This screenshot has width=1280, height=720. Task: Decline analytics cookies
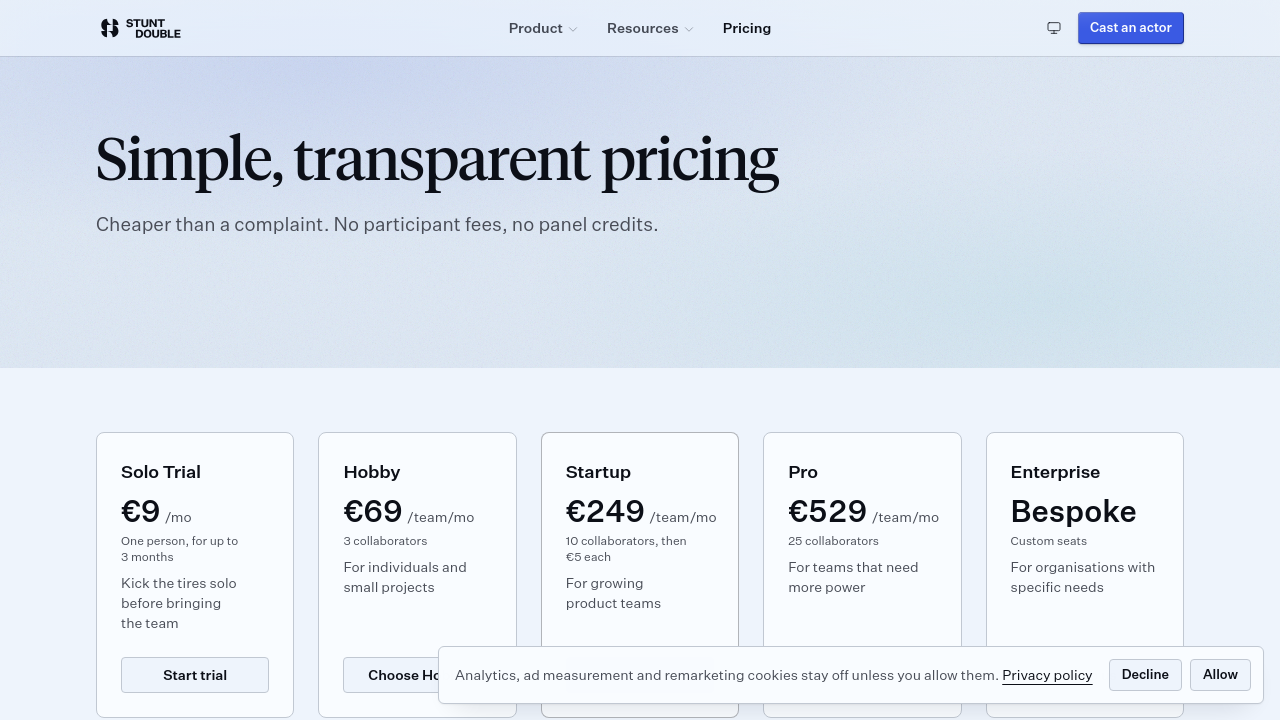click(x=1145, y=675)
